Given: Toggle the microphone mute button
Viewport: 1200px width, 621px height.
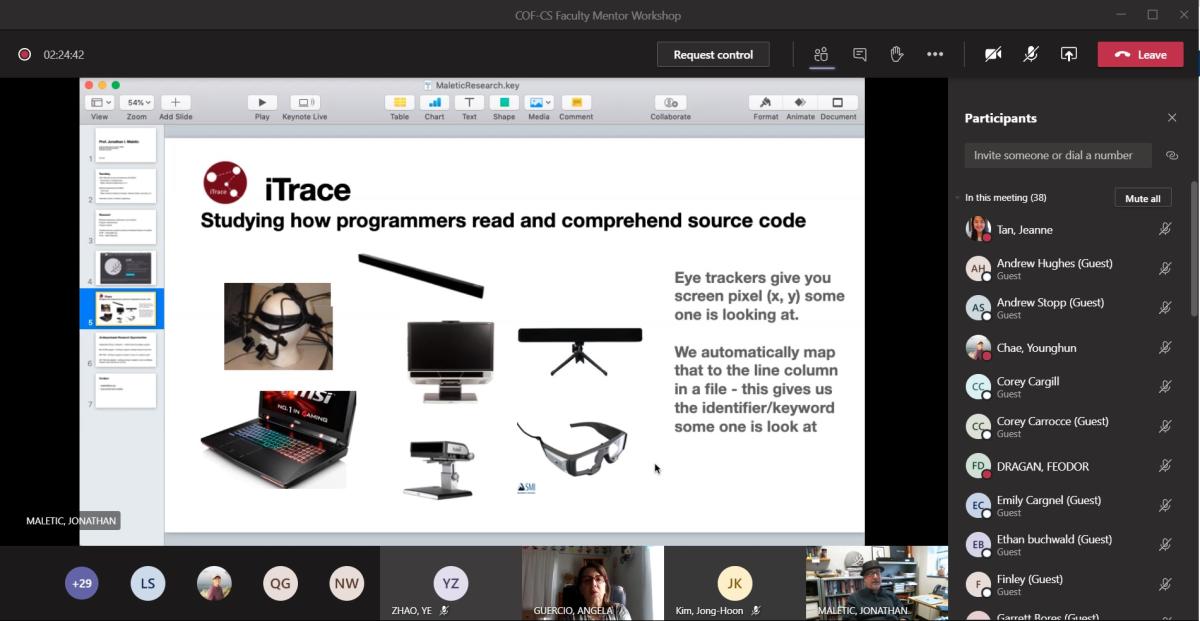Looking at the screenshot, I should point(1031,54).
